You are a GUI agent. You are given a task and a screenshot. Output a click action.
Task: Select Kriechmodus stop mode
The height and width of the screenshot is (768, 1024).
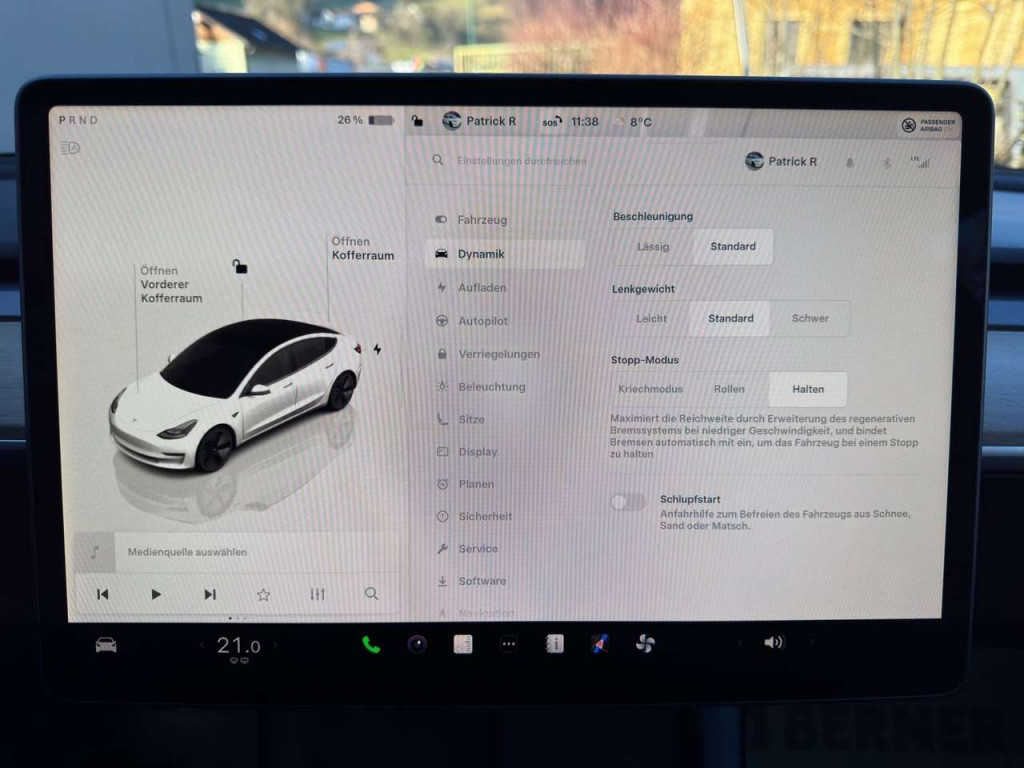651,389
